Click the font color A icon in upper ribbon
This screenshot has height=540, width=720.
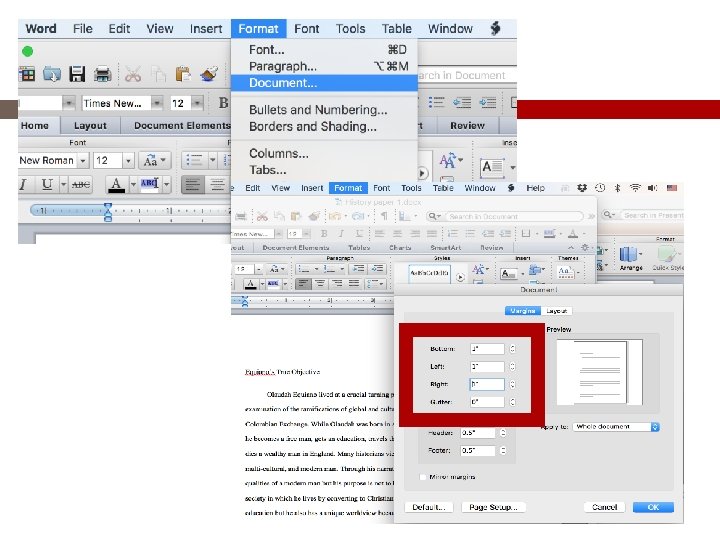pos(116,185)
